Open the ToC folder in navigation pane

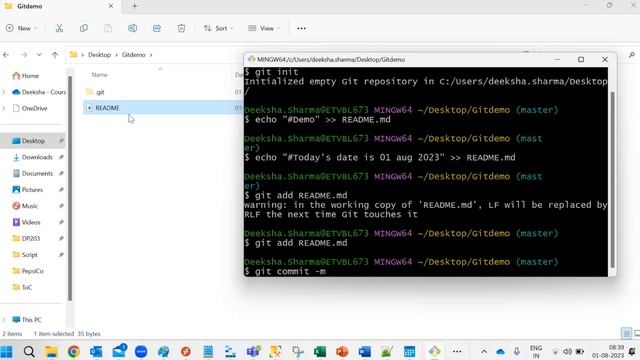coord(22,287)
